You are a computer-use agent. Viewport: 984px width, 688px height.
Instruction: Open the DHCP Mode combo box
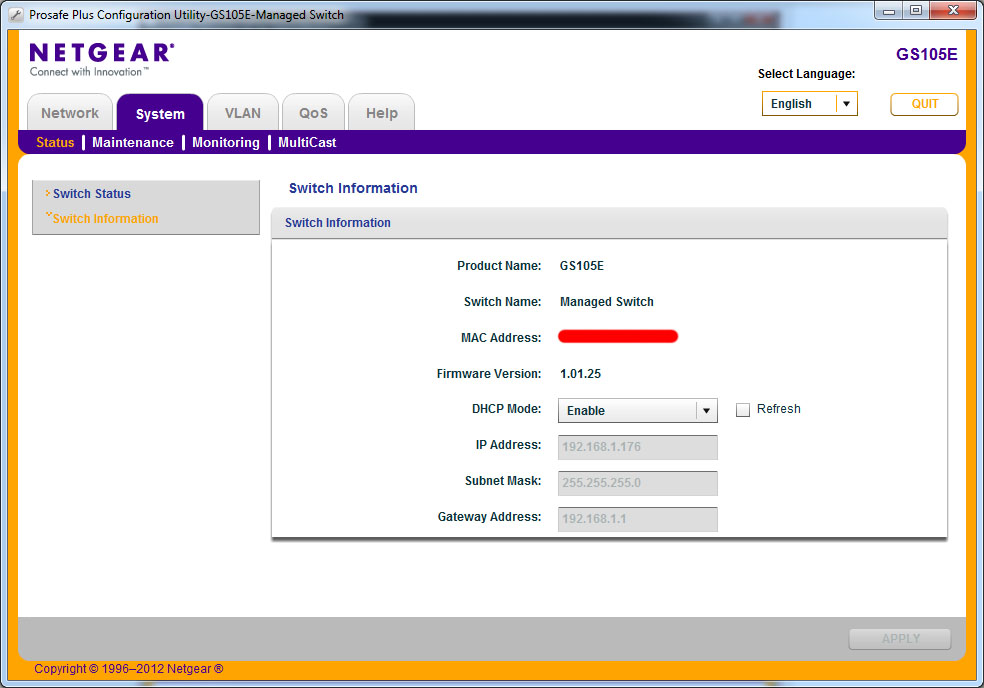click(x=638, y=411)
